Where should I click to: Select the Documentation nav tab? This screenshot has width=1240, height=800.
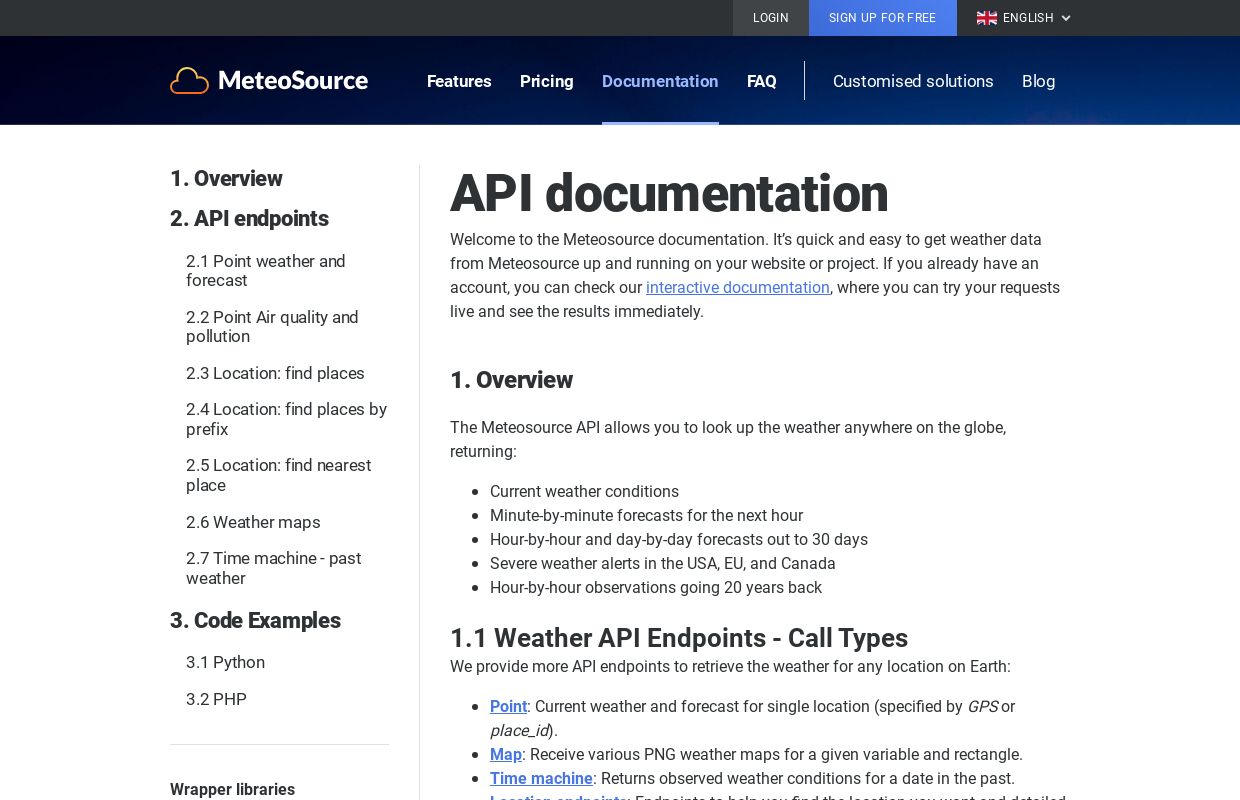click(x=660, y=81)
